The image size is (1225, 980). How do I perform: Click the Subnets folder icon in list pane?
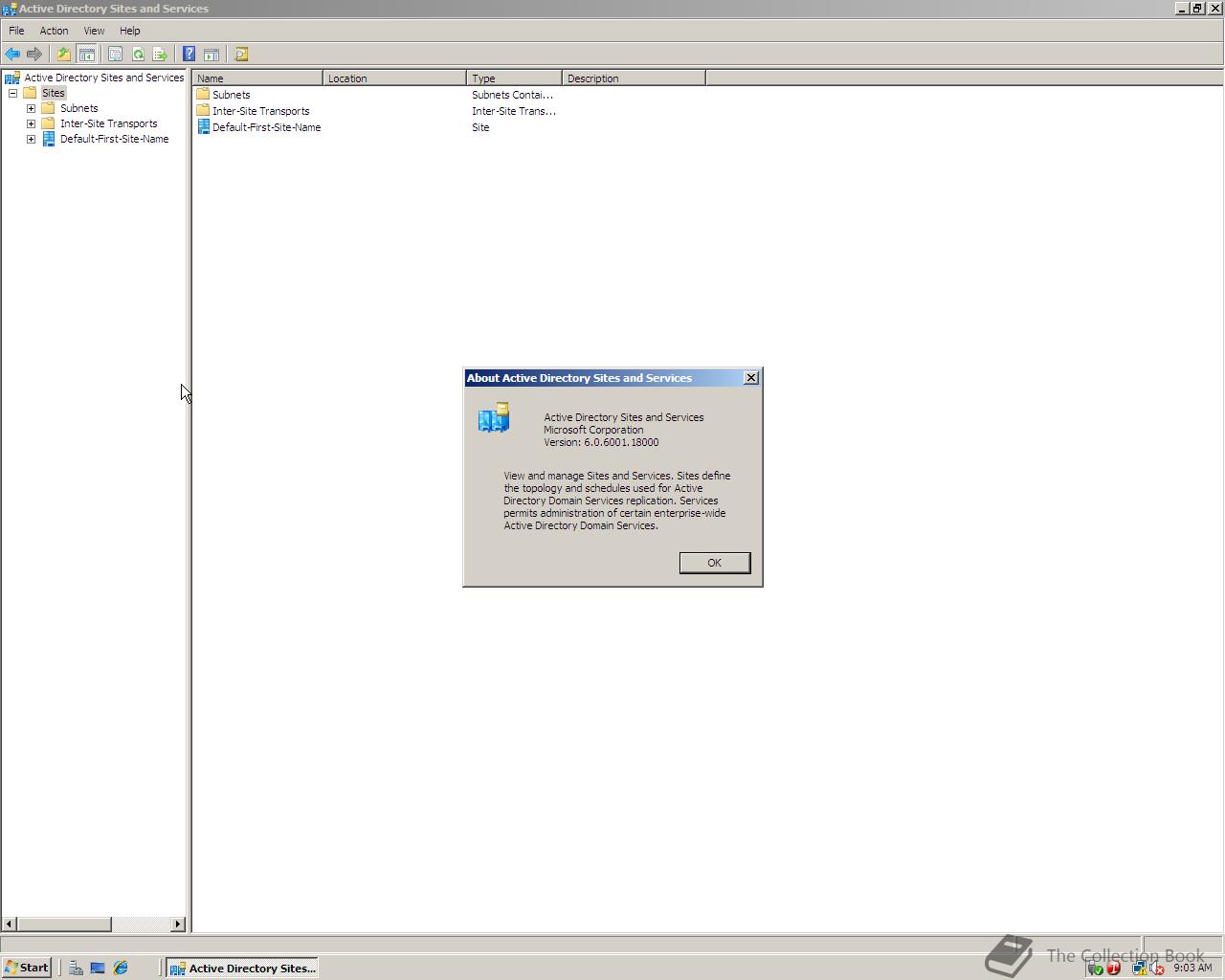coord(203,95)
